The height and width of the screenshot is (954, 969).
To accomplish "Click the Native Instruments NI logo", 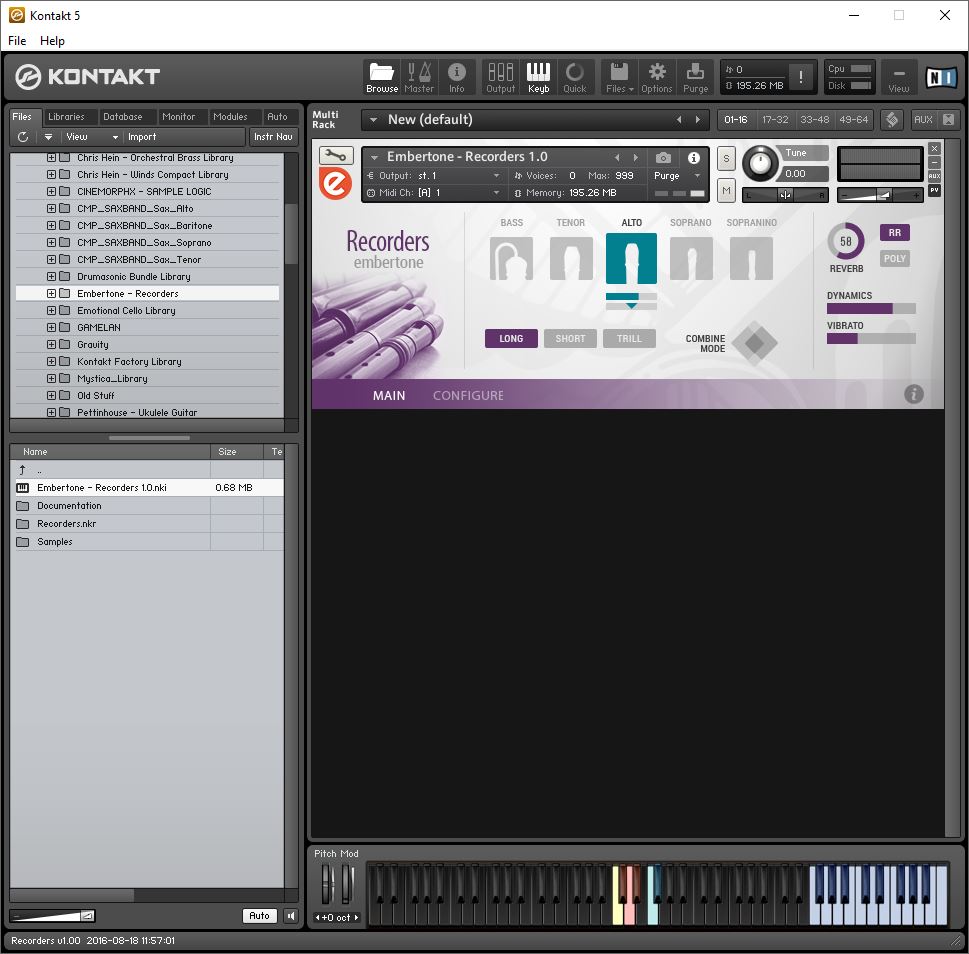I will 941,77.
